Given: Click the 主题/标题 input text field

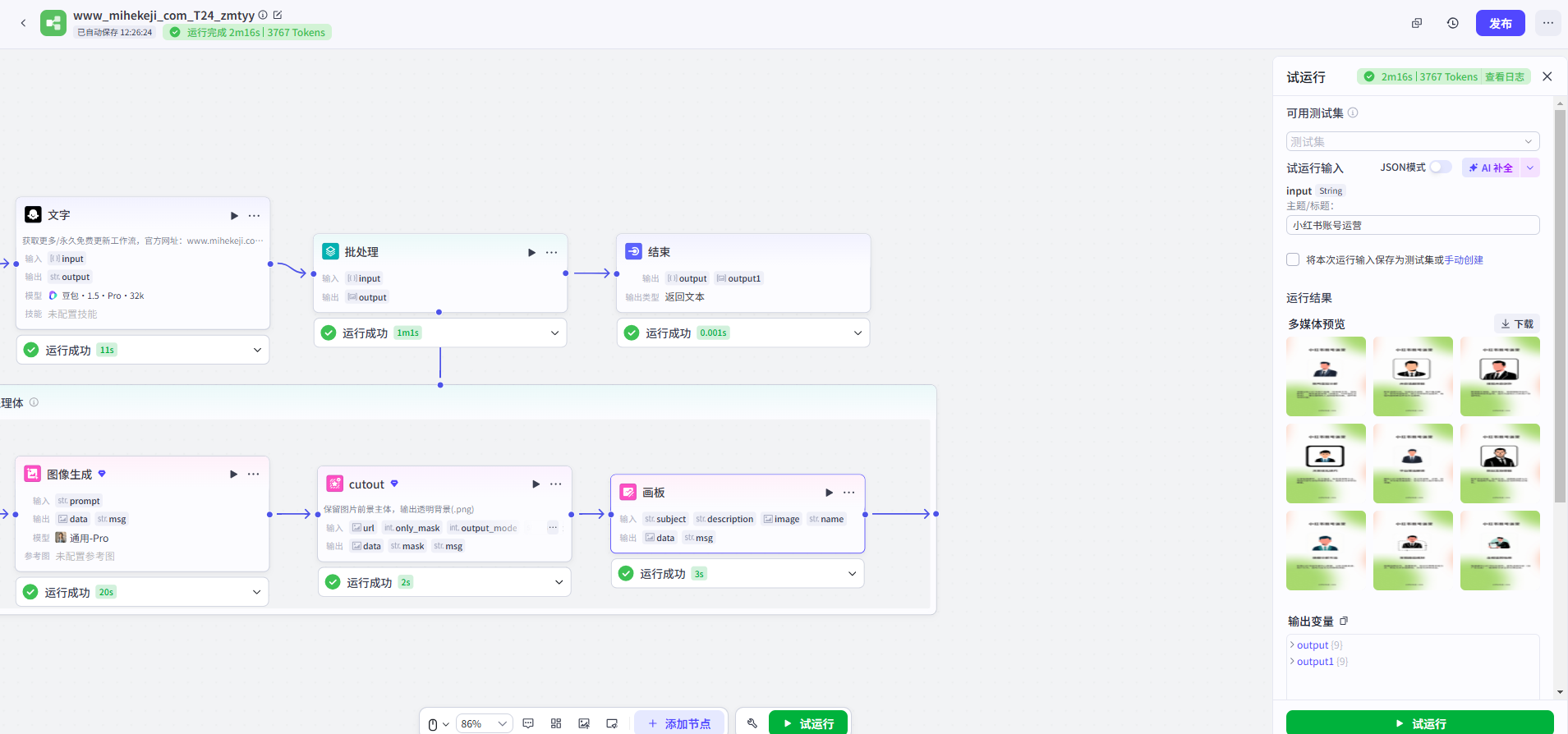Looking at the screenshot, I should pos(1412,225).
